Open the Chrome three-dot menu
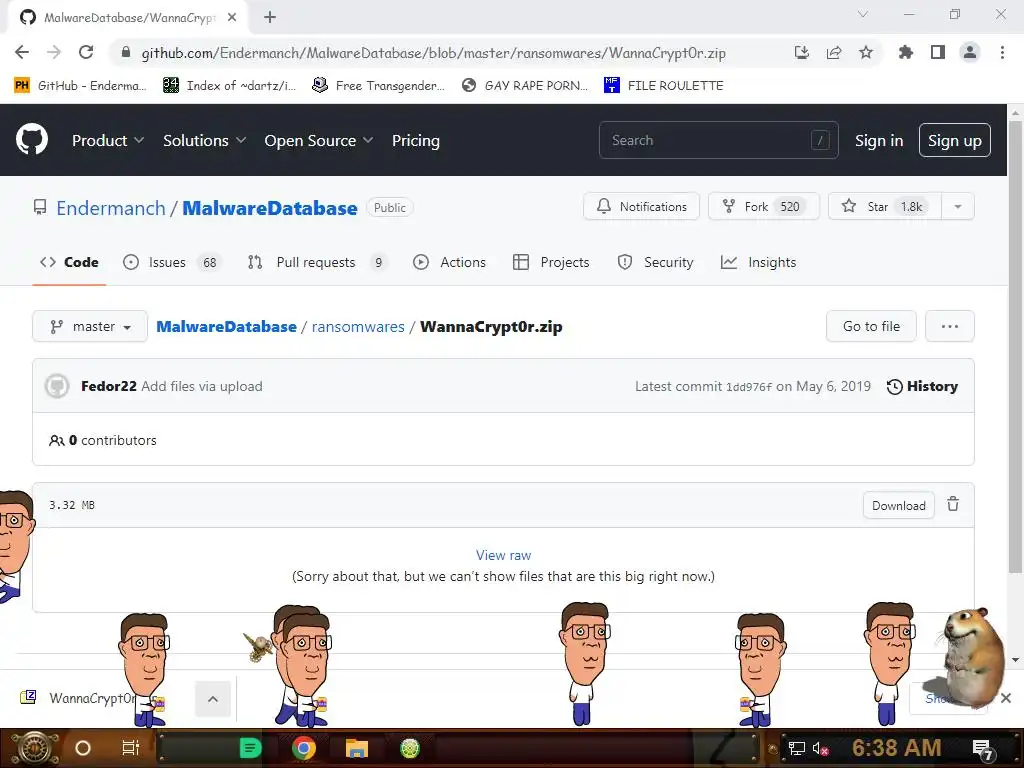 pos(1002,52)
